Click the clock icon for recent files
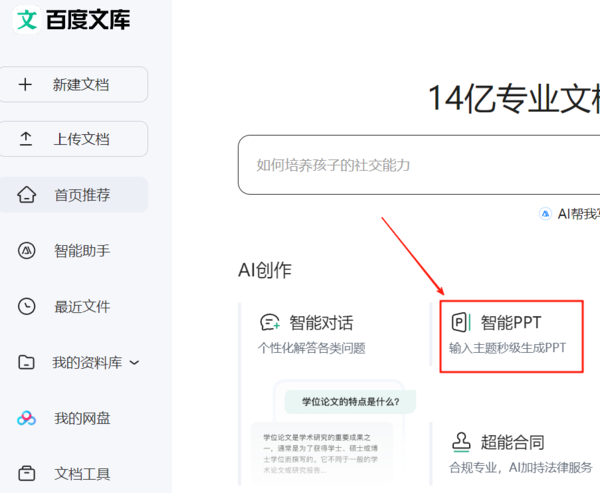This screenshot has height=493, width=600. 26,306
